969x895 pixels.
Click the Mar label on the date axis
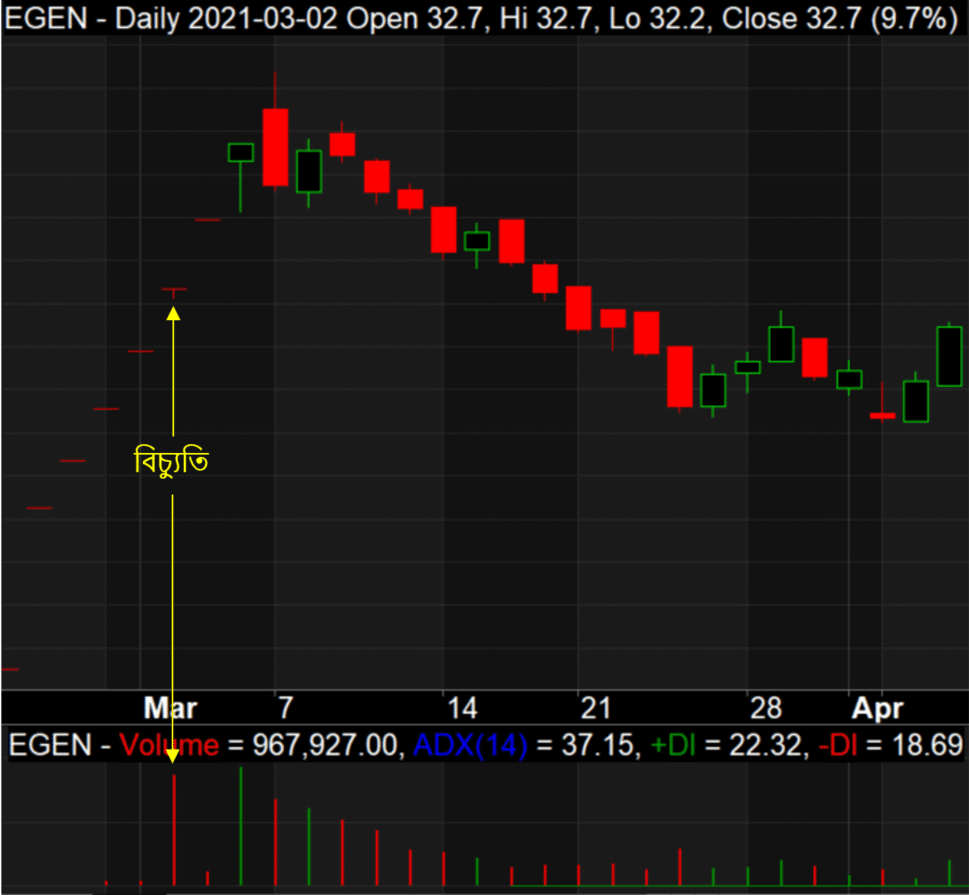coord(170,709)
